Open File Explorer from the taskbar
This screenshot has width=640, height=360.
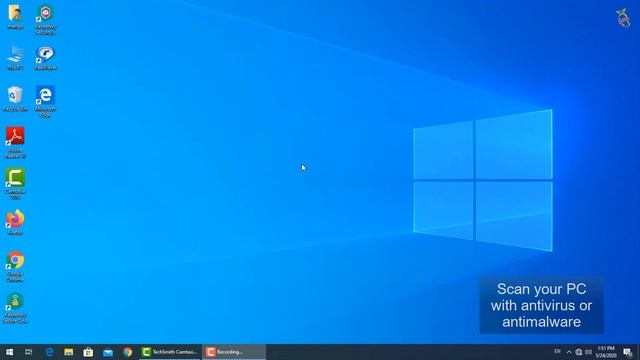(69, 352)
